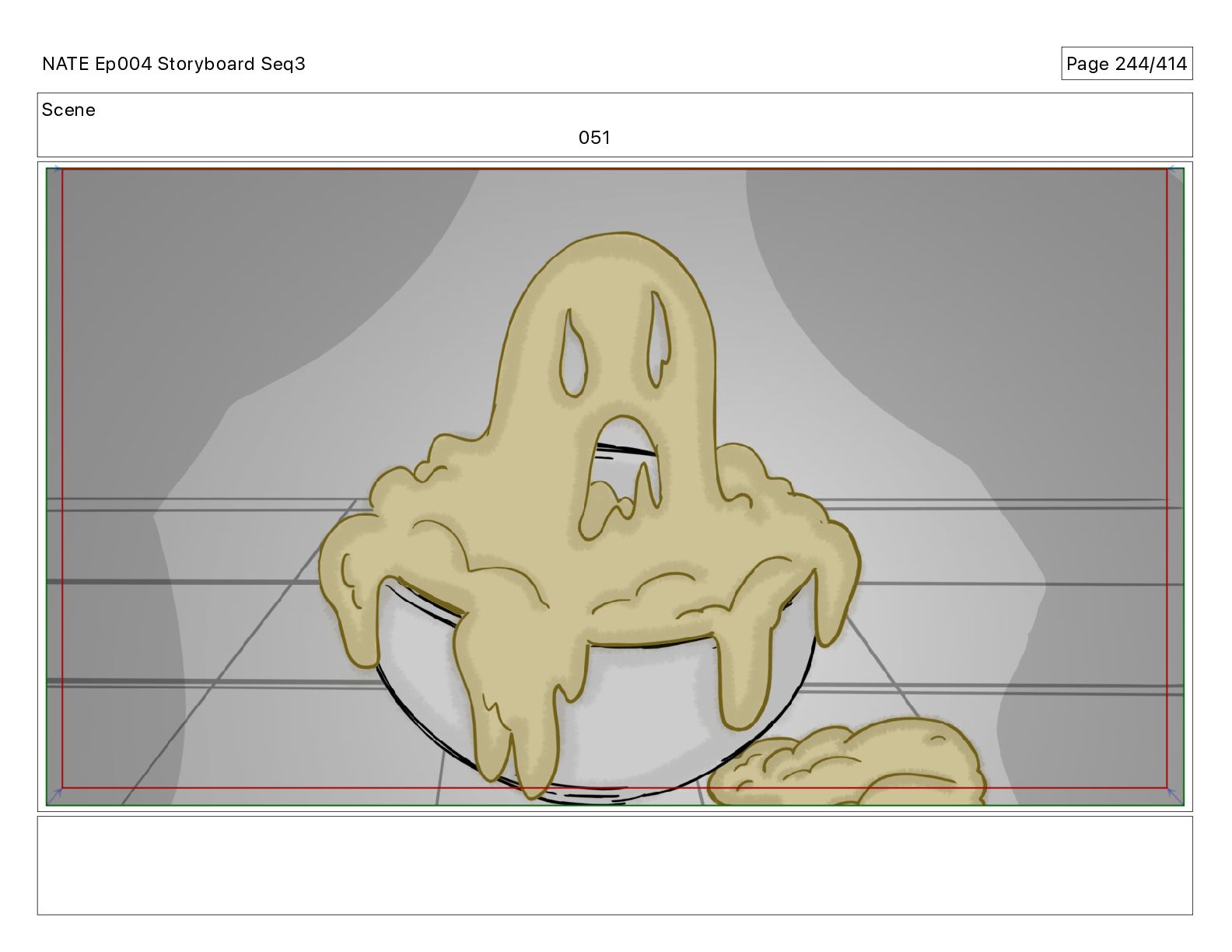The height and width of the screenshot is (952, 1232).
Task: Click the 'NATE Ep004 Storyboard Seq3' title
Action: pyautogui.click(x=173, y=64)
